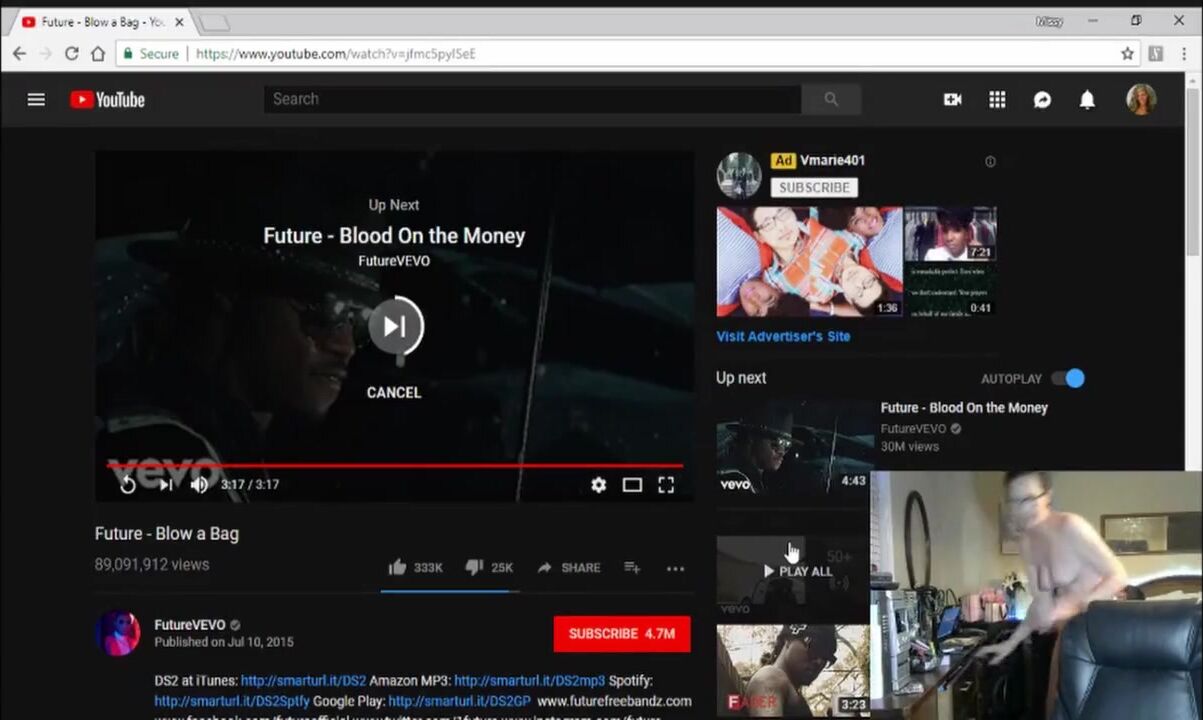Screen dimensions: 1203x720
Task: Open the notifications bell
Action: coord(1087,99)
